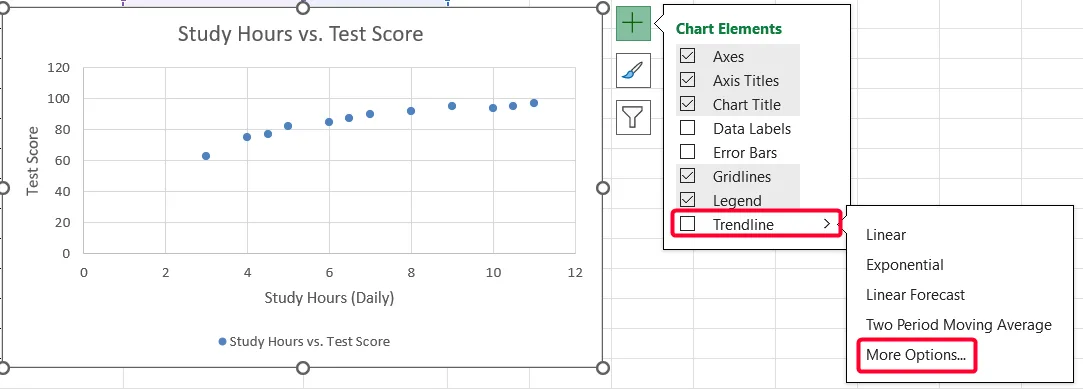Choose Linear Forecast trendline option

pos(915,295)
